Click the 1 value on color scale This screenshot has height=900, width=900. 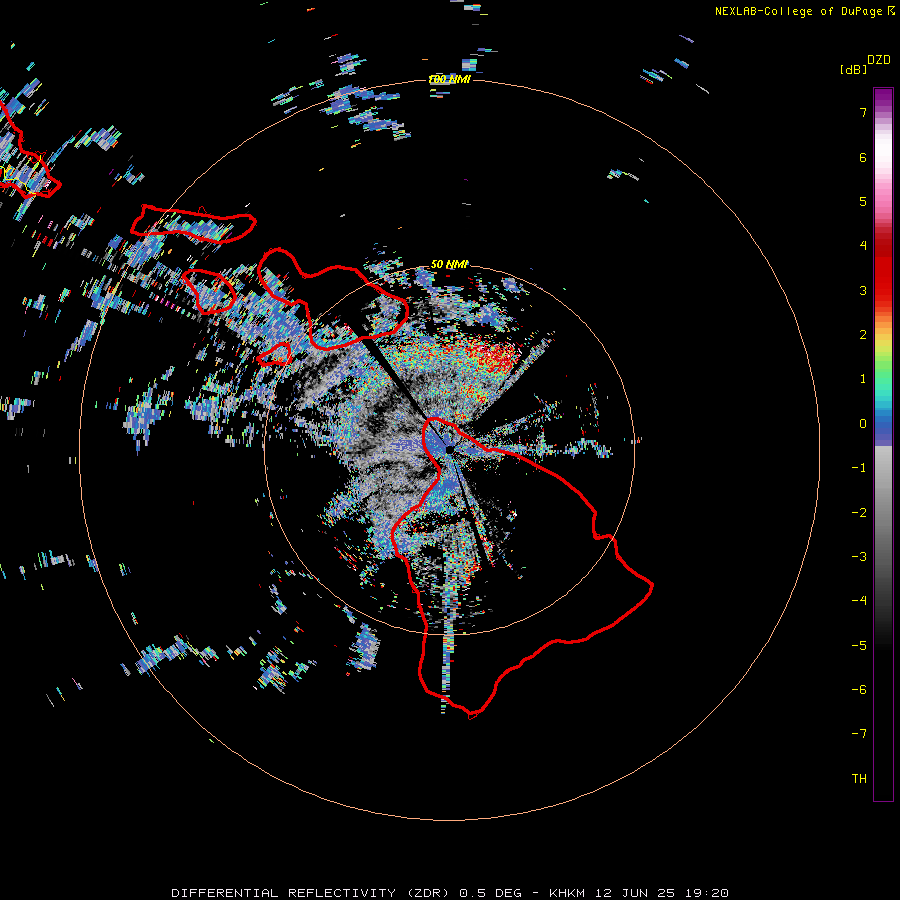pos(863,379)
